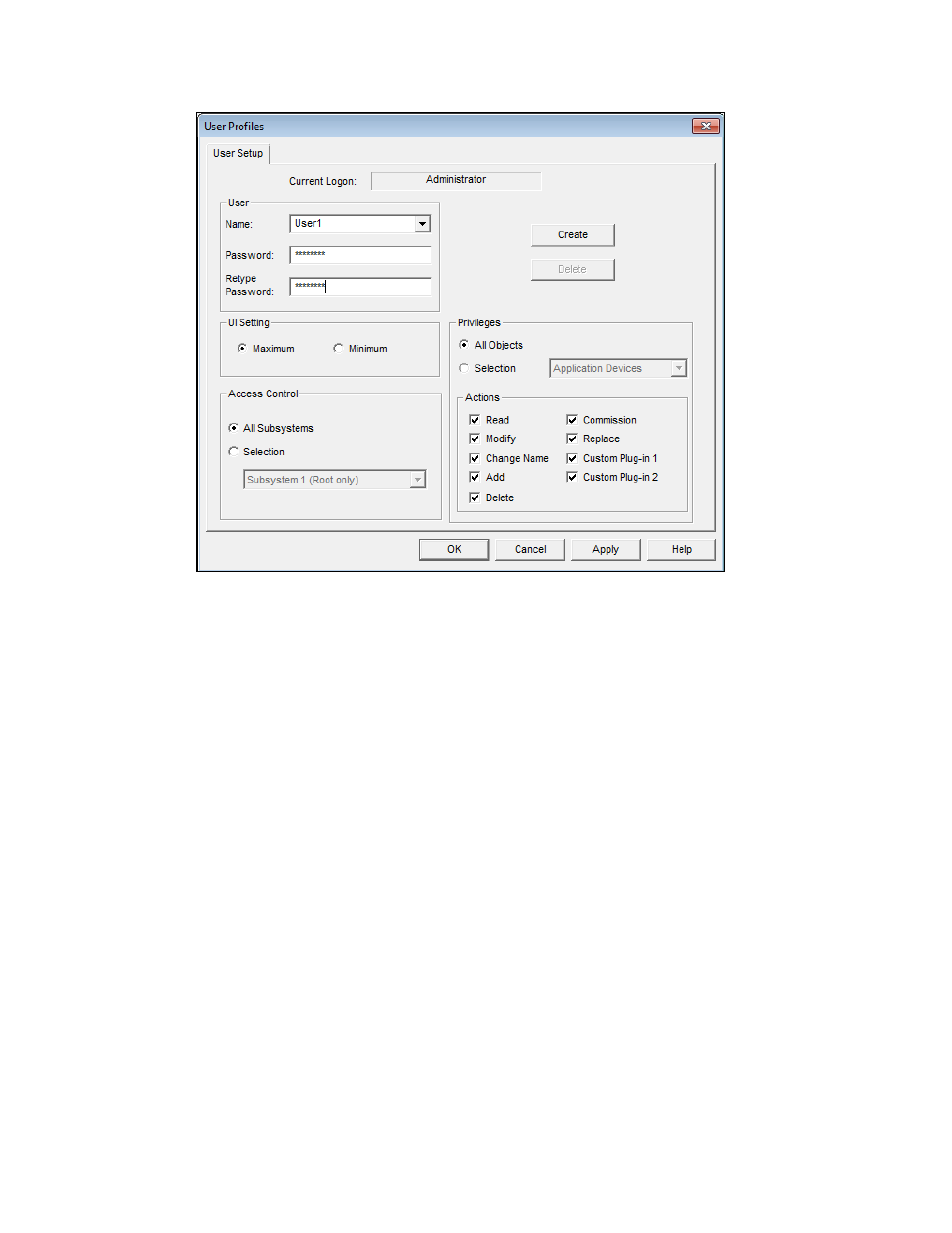952x1233 pixels.
Task: Open Subsystem 1 (Root only) dropdown
Action: (x=335, y=480)
